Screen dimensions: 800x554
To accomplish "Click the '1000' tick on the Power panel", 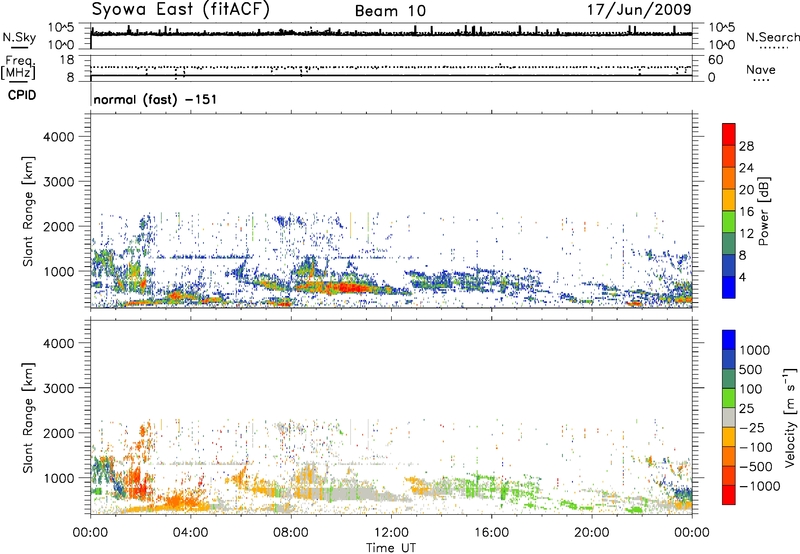I will 59,271.
